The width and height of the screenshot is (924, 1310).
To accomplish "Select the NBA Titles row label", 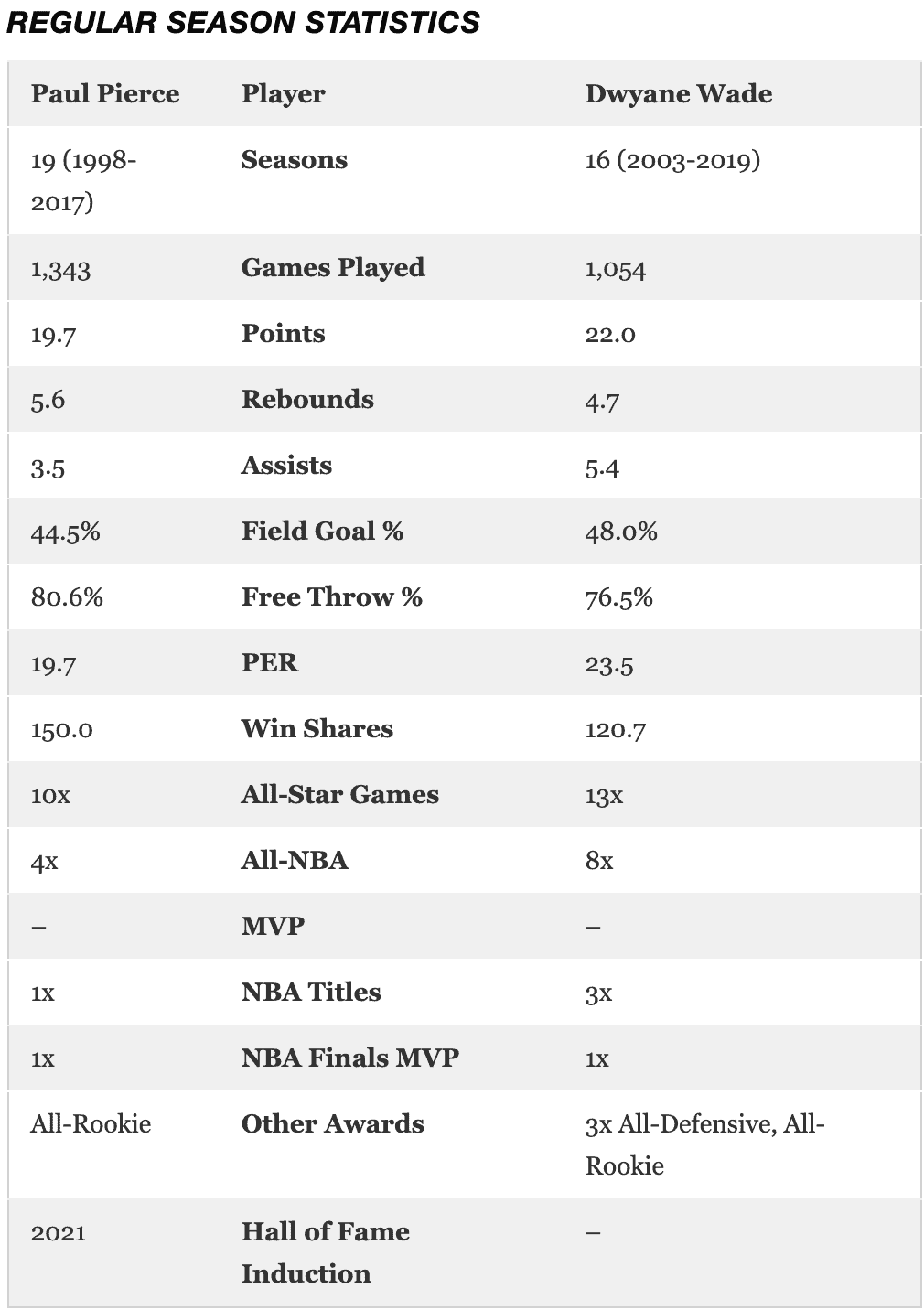I will point(311,993).
